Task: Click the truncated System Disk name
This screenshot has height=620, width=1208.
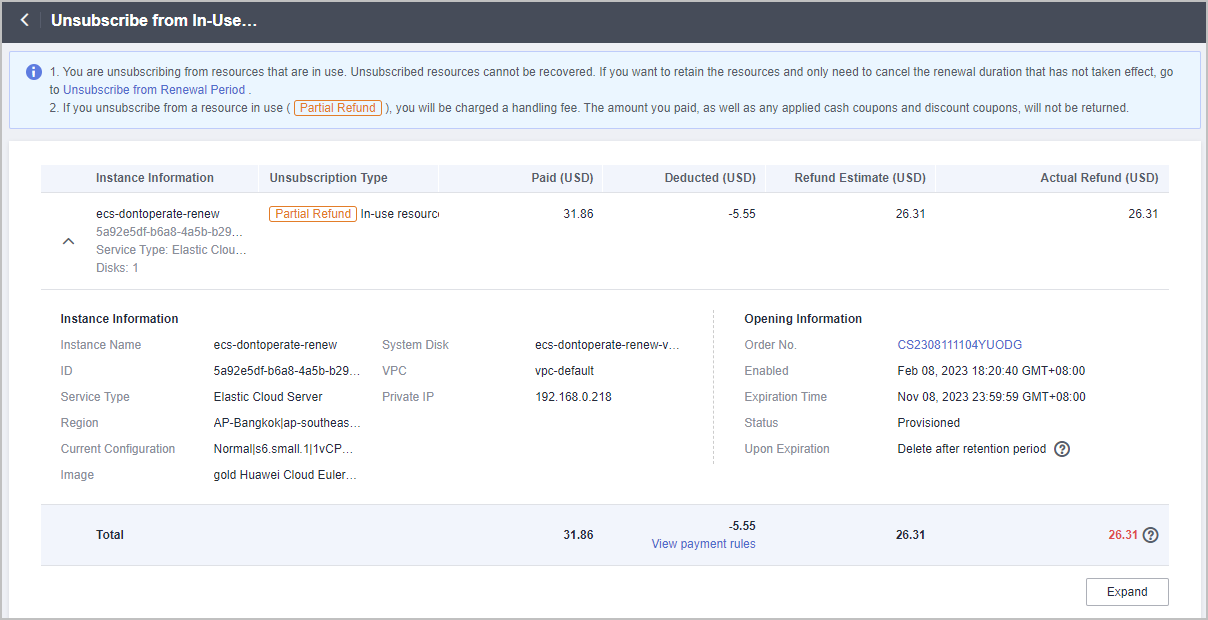Action: coord(607,345)
